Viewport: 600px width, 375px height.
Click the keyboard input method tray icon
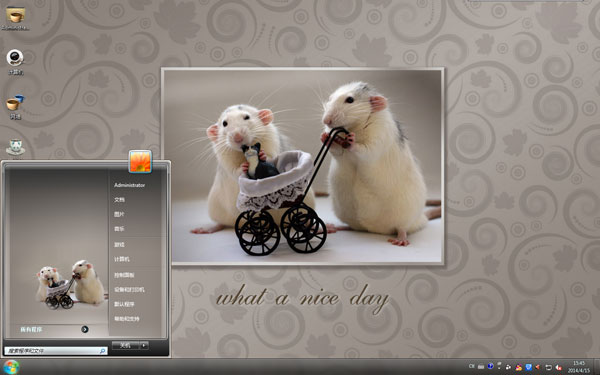pyautogui.click(x=481, y=367)
